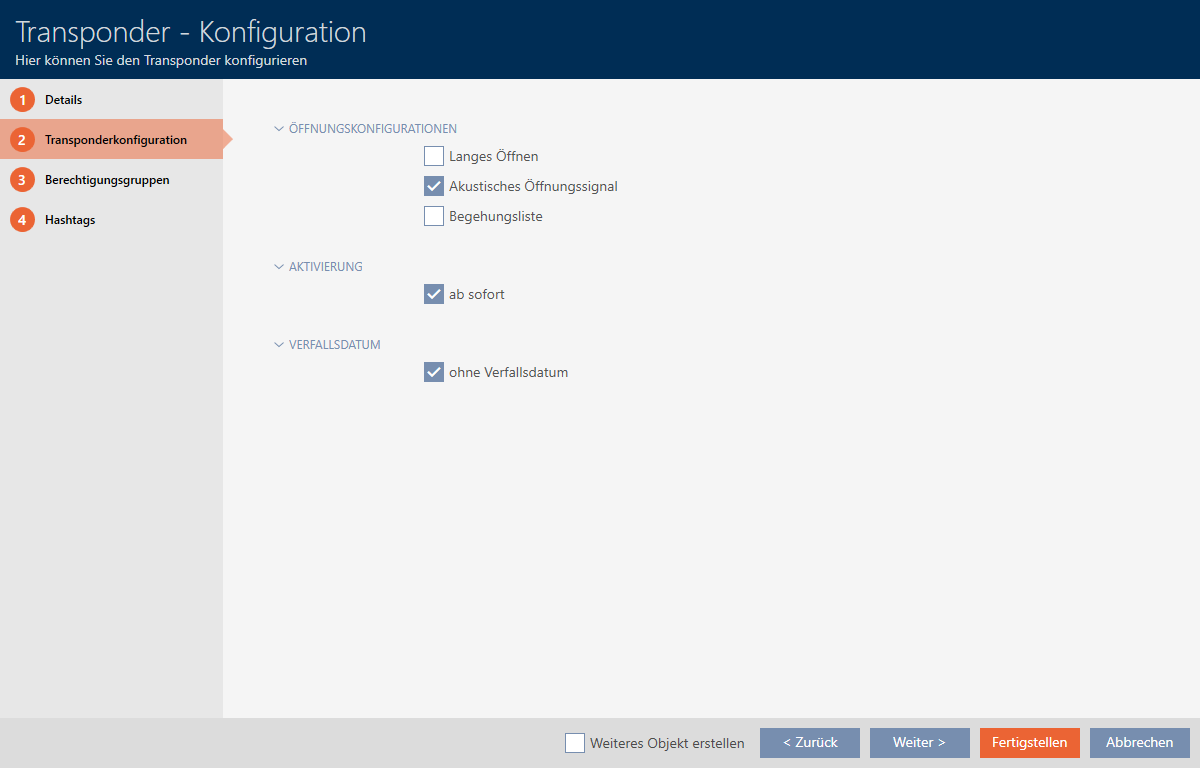Open the Berechtigungsgruppen step label
Screen dimensions: 1200x768
107,180
